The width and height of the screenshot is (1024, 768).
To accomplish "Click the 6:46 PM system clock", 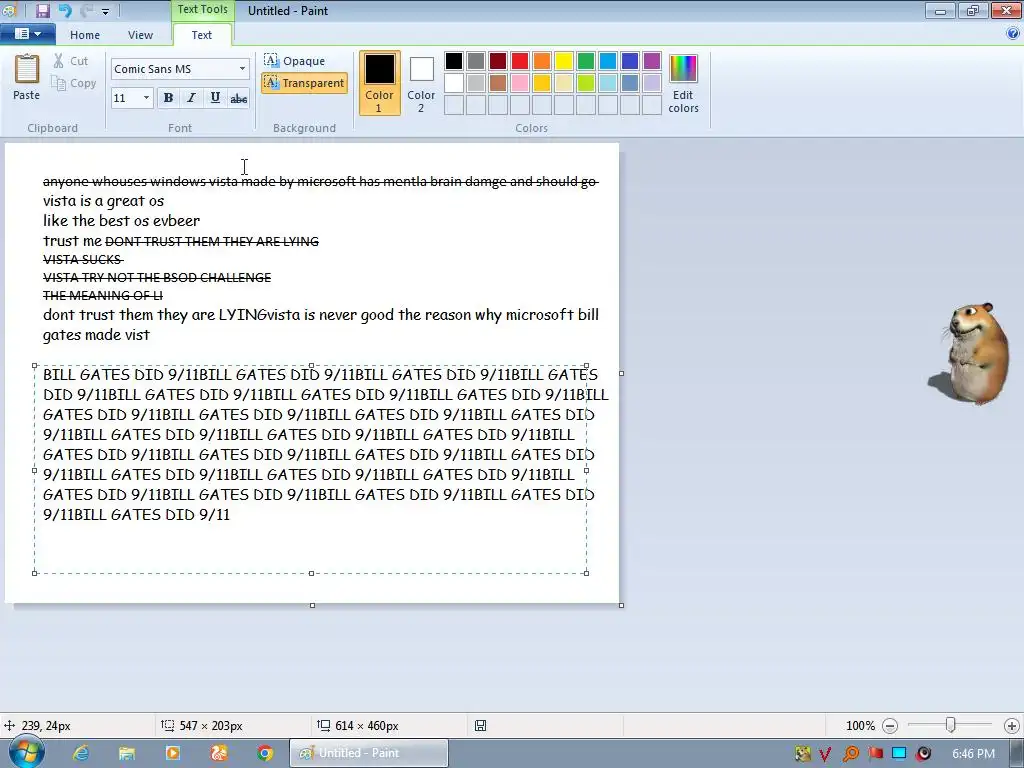I will pos(973,754).
